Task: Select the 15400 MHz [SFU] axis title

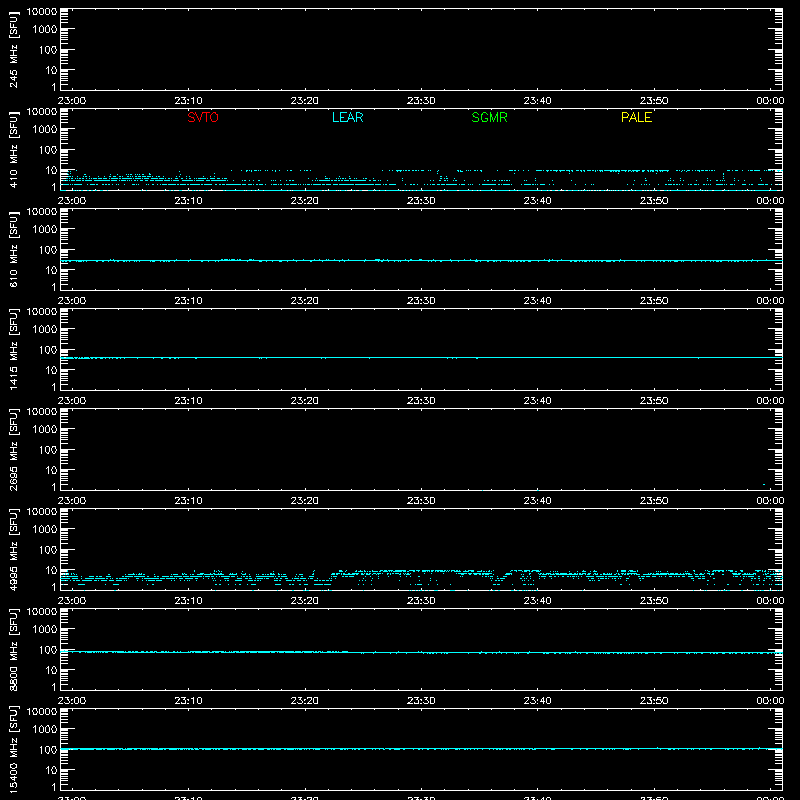Action: point(14,750)
